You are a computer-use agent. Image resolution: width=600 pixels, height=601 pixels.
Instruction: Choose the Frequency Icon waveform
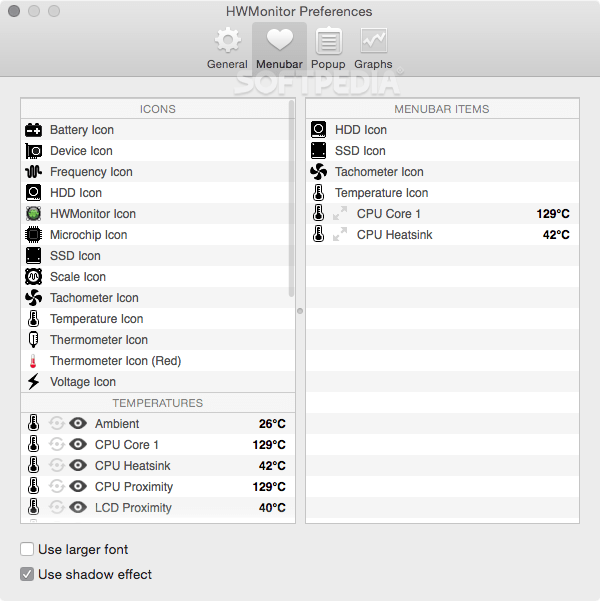click(33, 172)
